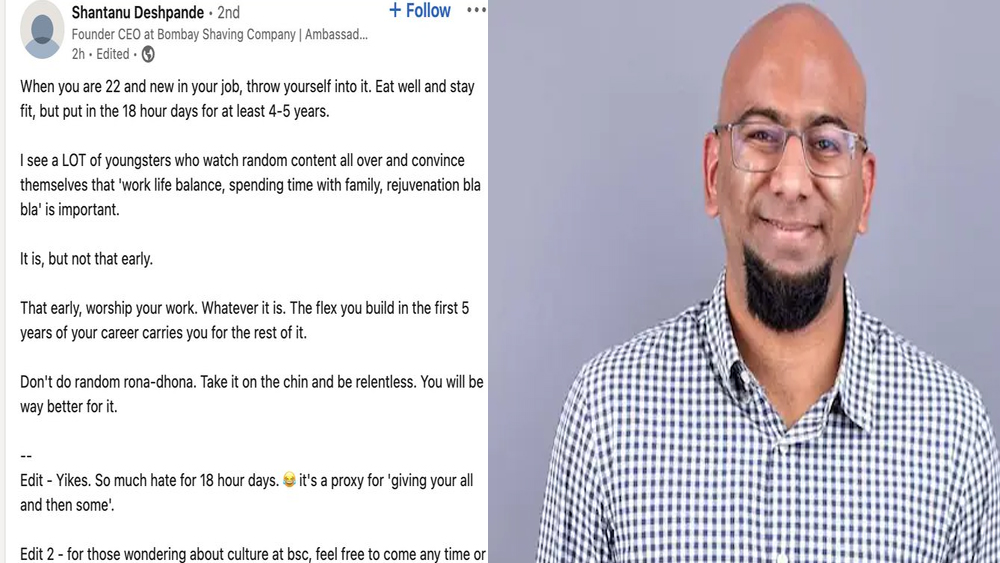The image size is (1000, 563).
Task: Click the globe post visibility icon
Action: (148, 54)
